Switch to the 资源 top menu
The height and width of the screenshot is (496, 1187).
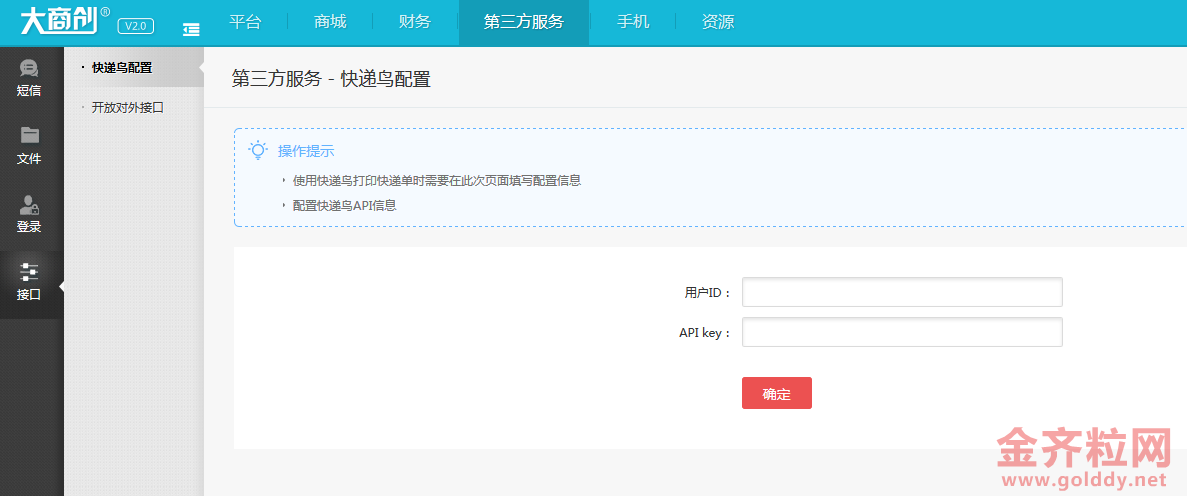(x=718, y=22)
